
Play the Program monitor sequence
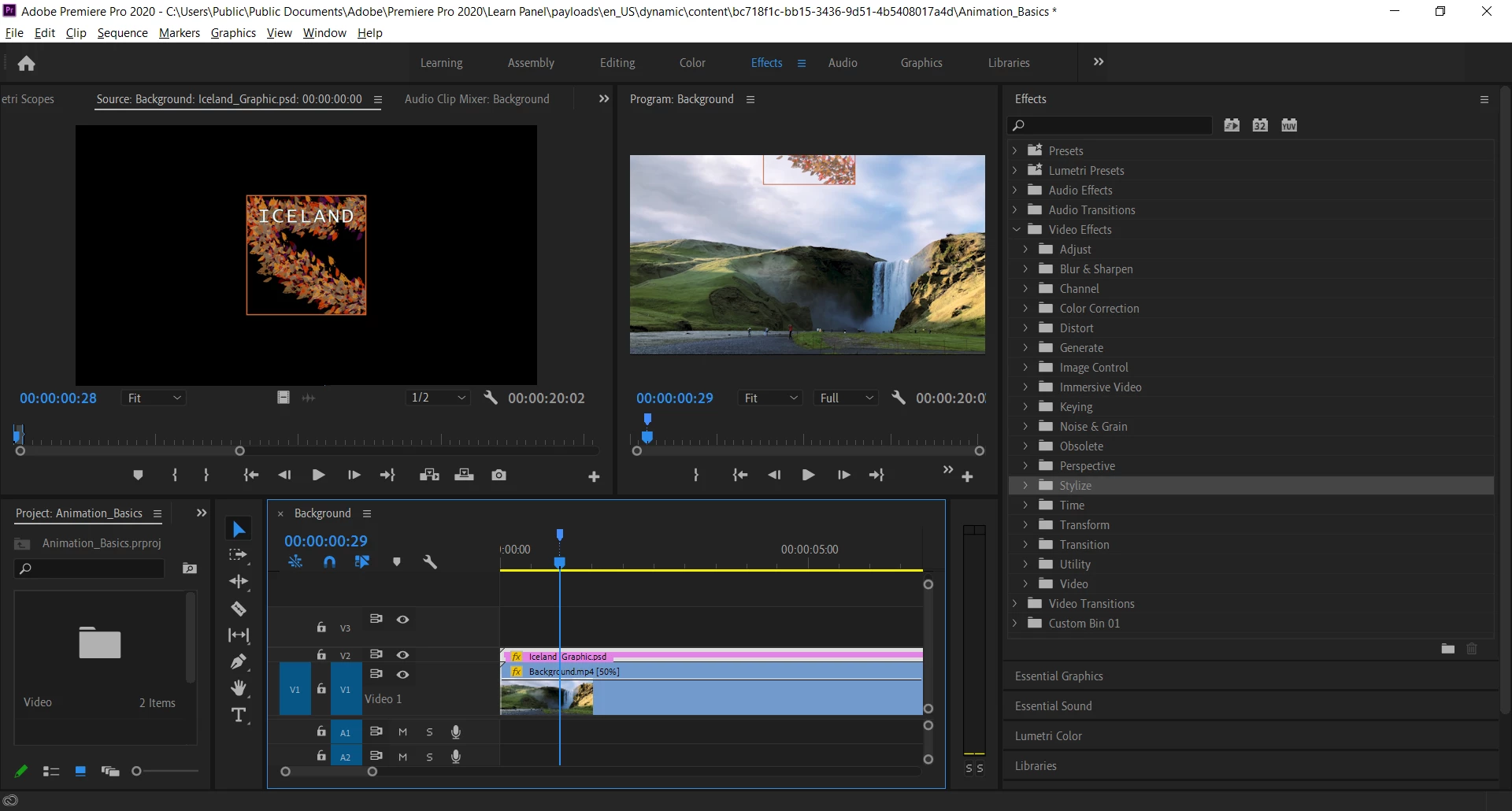click(x=808, y=475)
